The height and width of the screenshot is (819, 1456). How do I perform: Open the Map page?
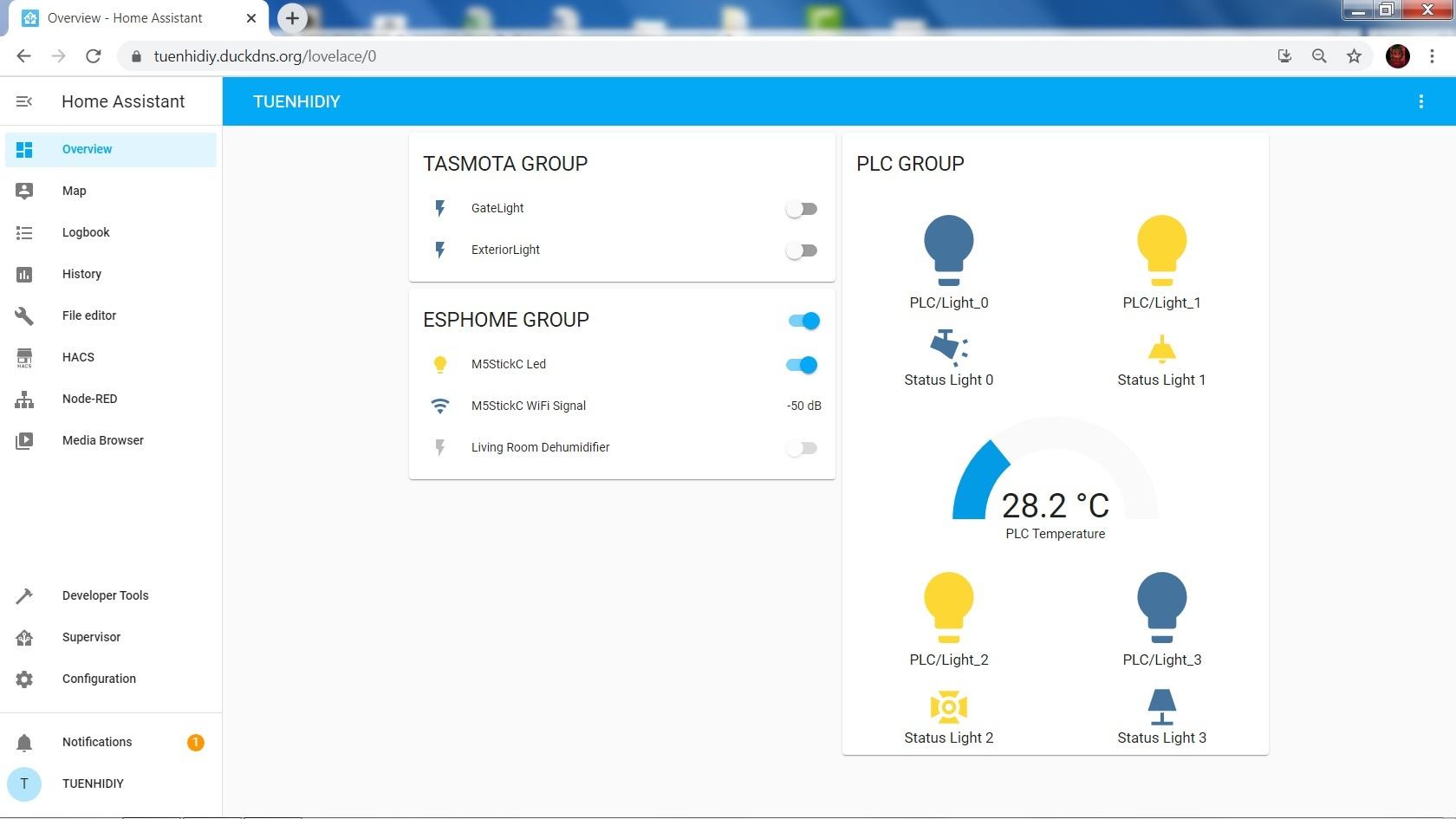pyautogui.click(x=111, y=191)
